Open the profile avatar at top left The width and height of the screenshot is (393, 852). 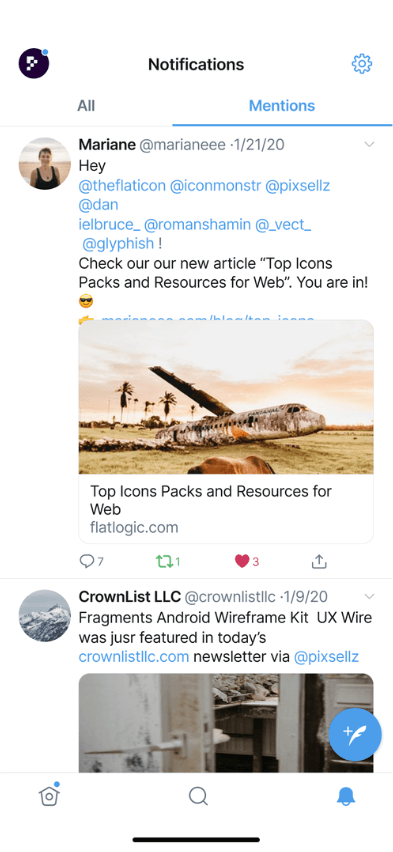coord(34,64)
